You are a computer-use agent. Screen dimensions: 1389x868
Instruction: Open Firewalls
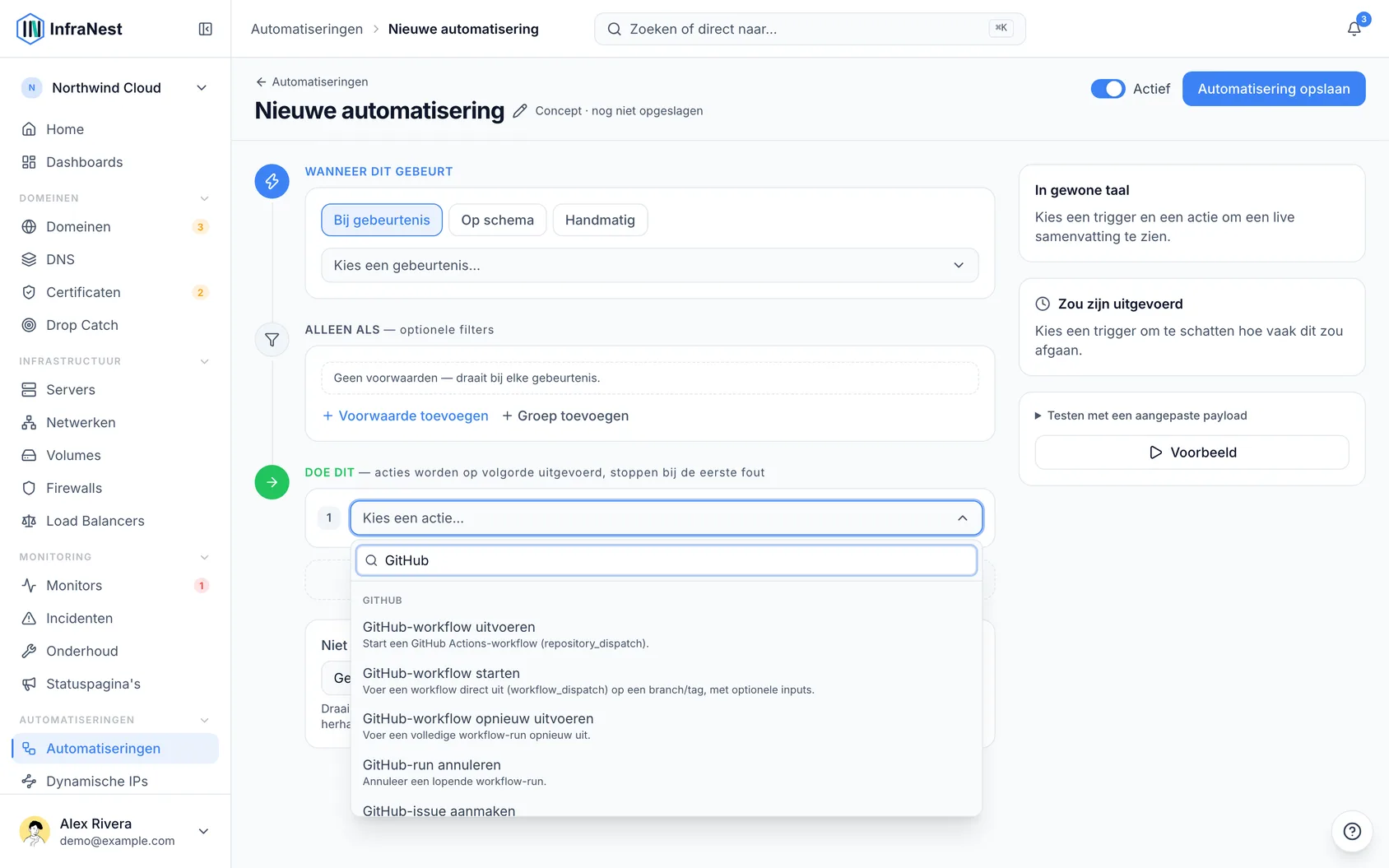(115, 488)
